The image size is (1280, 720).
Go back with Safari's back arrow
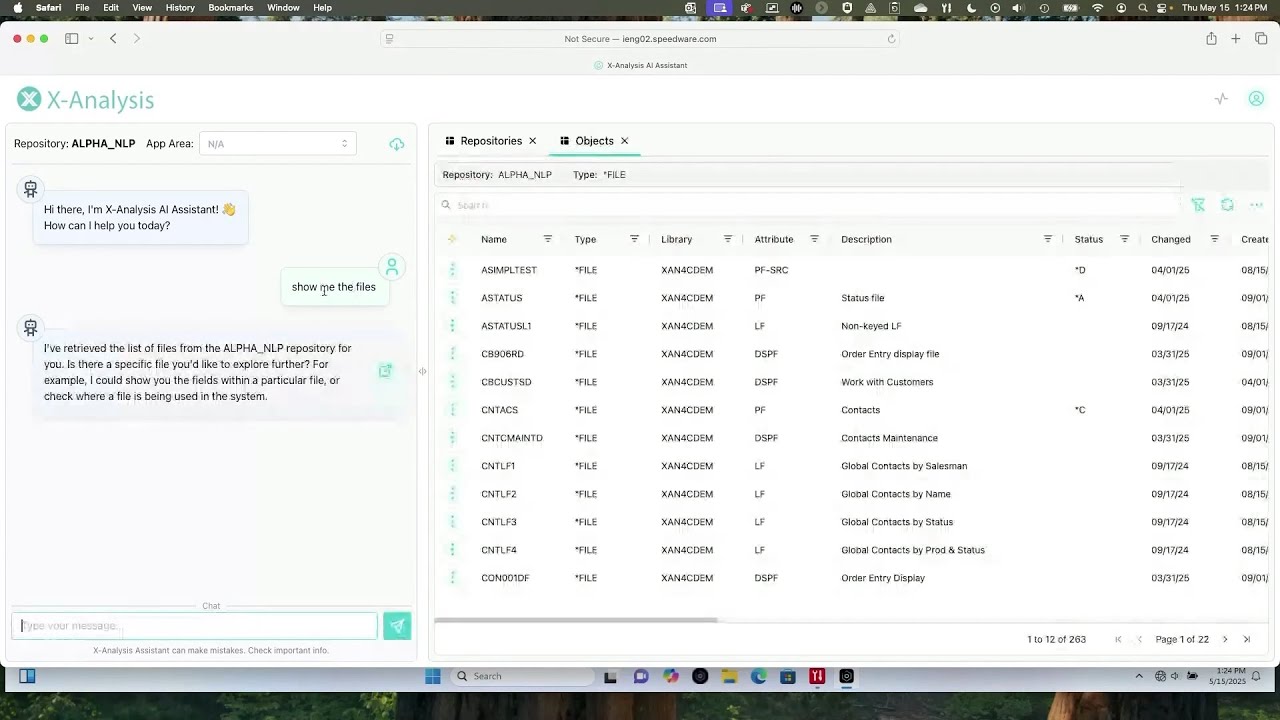click(113, 39)
